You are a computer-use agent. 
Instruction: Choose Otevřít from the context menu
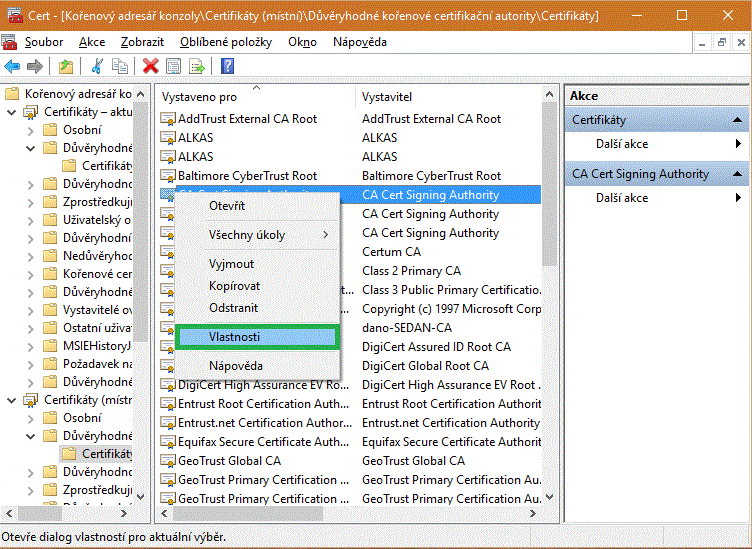pos(227,205)
